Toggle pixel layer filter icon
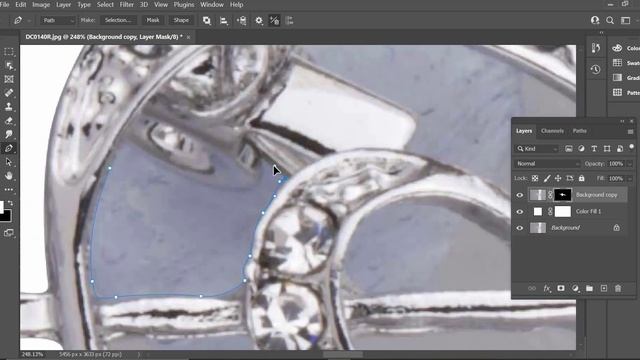640x360 pixels. [569, 149]
